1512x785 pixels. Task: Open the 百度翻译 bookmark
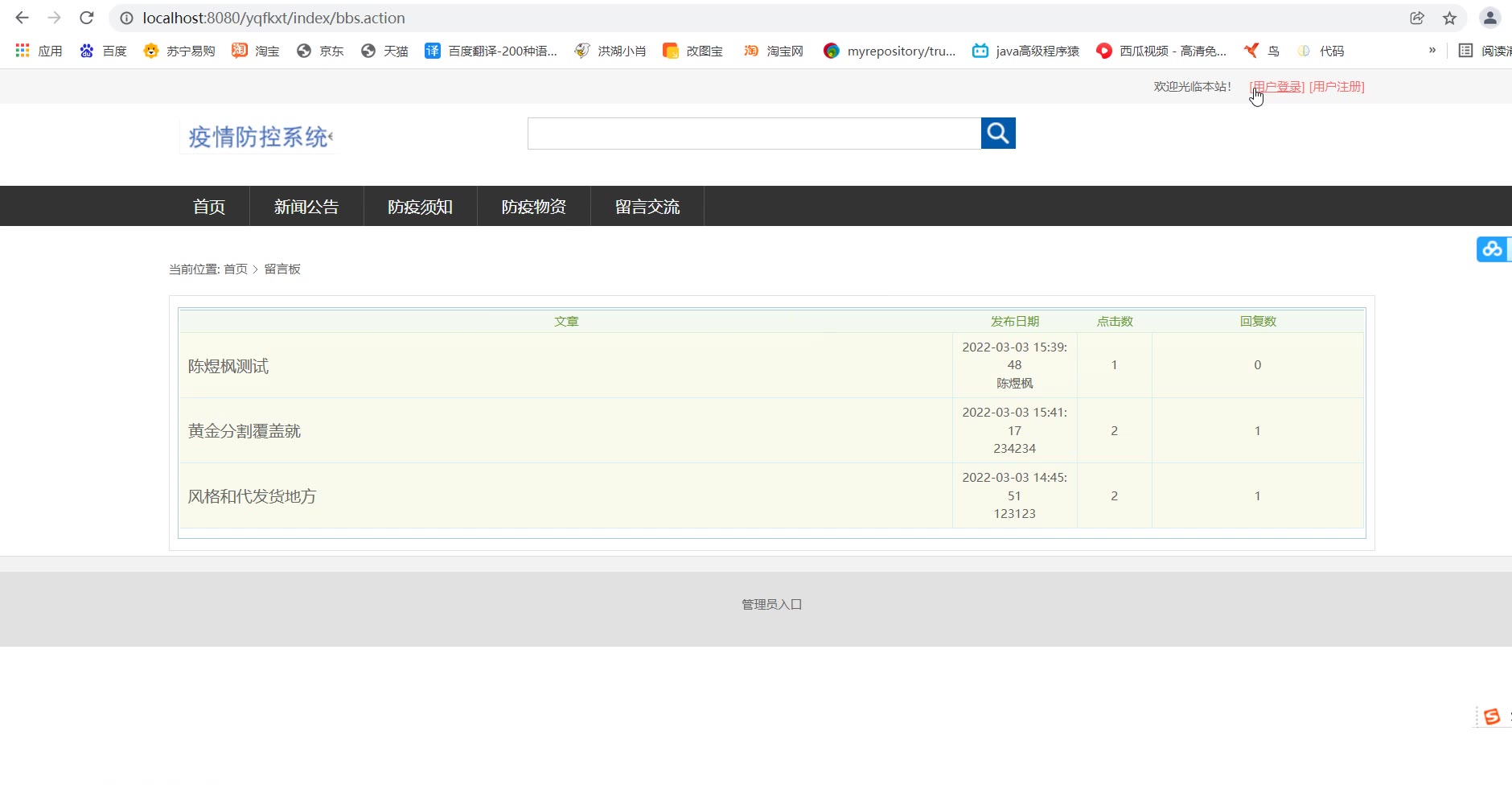pos(491,51)
